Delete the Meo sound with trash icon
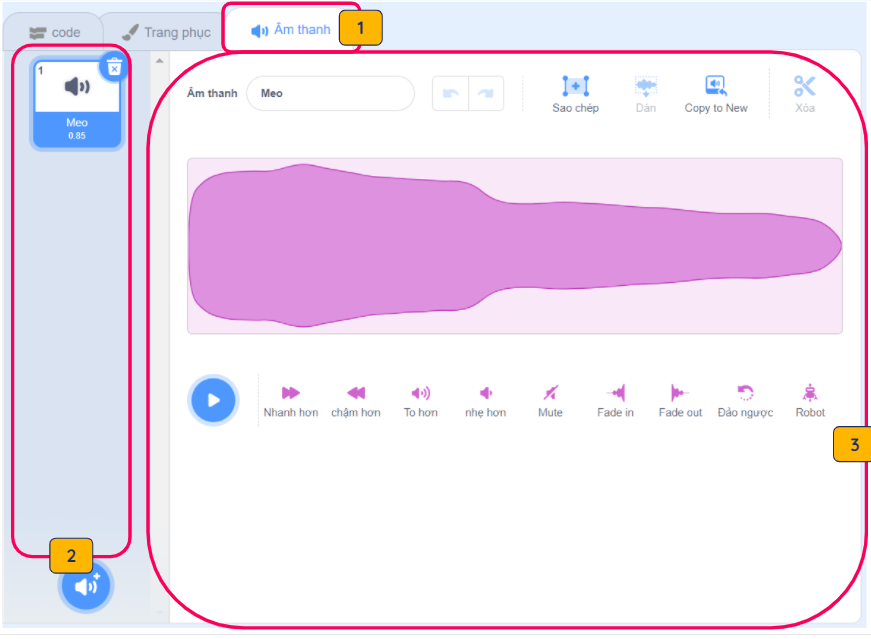The height and width of the screenshot is (639, 871). [114, 68]
